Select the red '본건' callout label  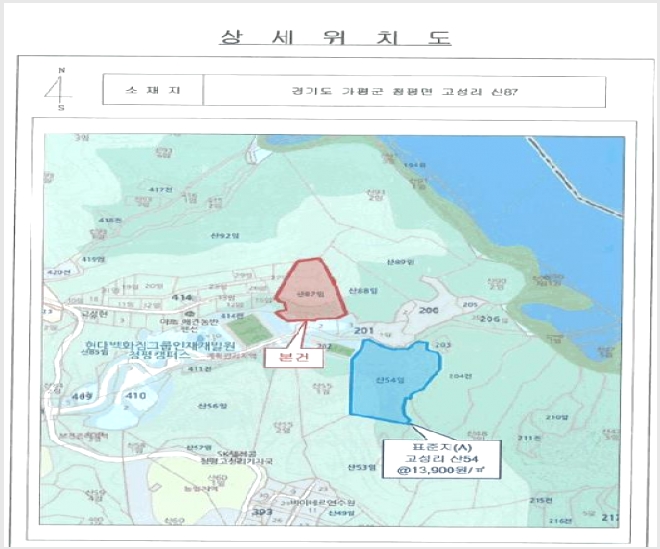tap(294, 357)
